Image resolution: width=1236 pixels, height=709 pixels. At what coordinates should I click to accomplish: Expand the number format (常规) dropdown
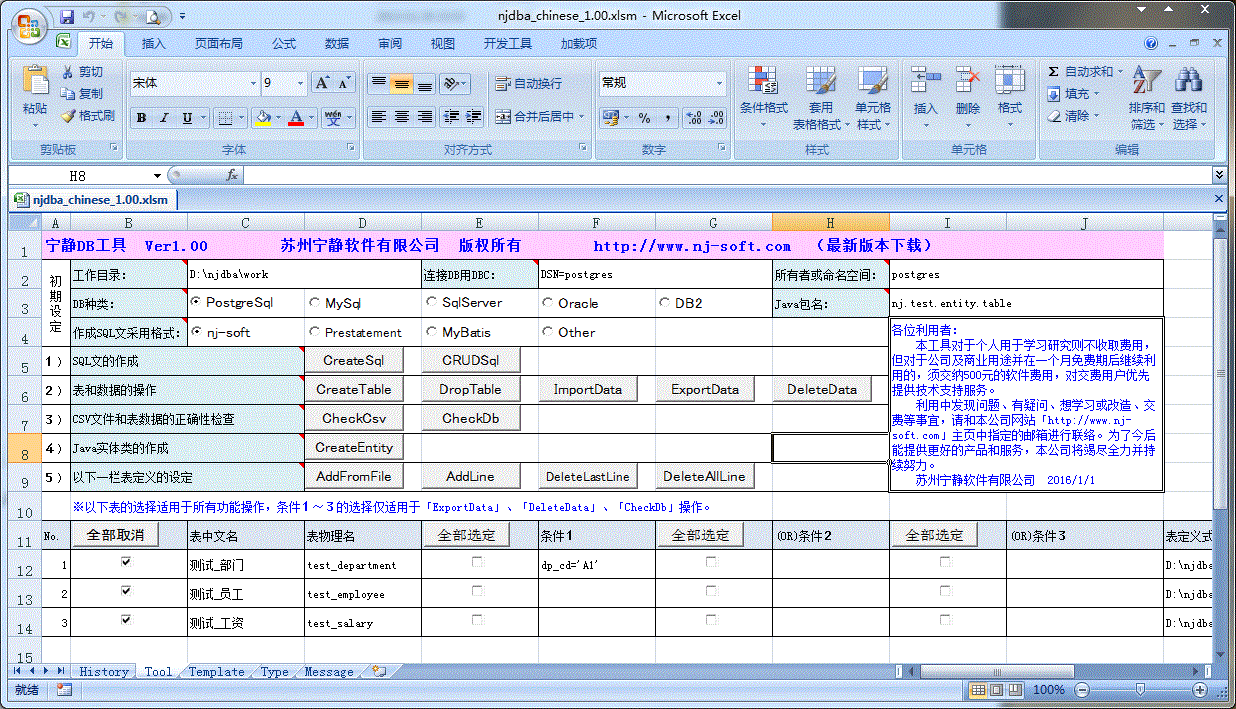(x=719, y=83)
